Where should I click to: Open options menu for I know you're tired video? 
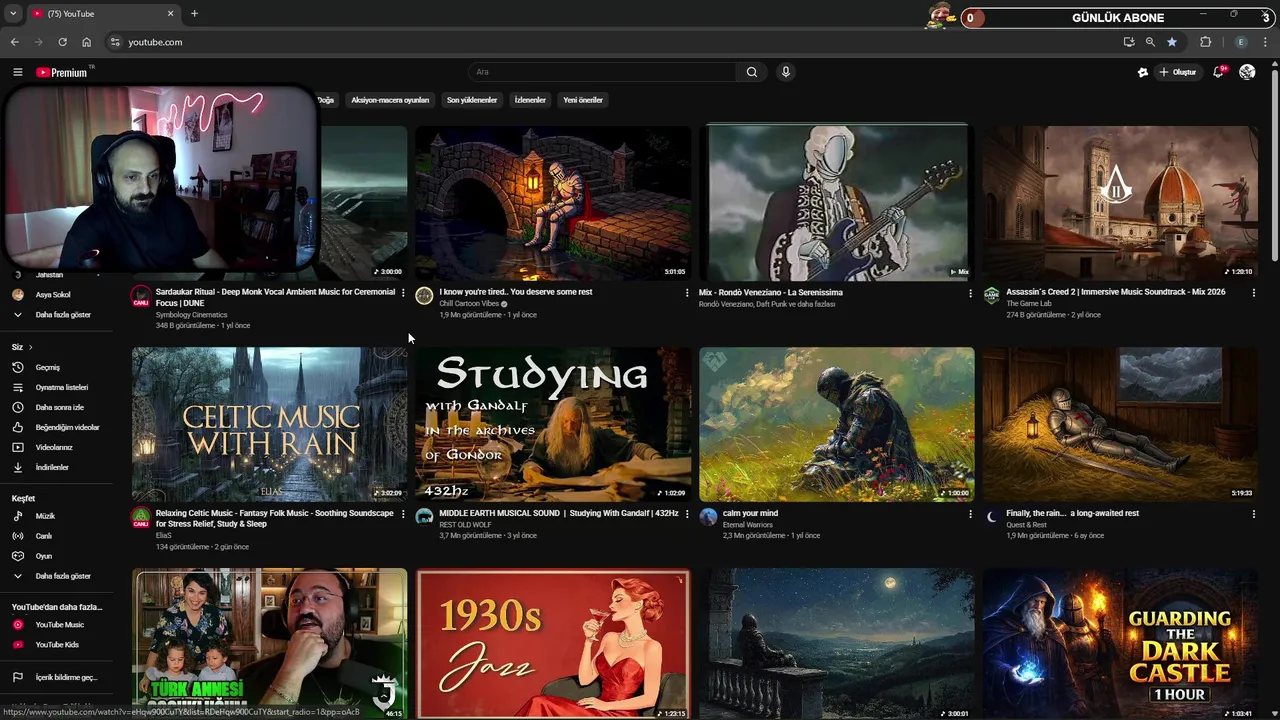coord(687,293)
